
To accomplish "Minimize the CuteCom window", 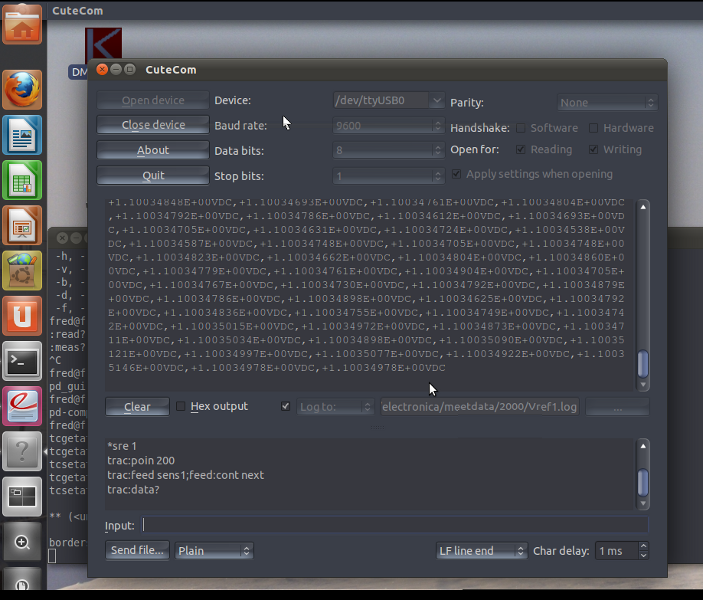I will (116, 70).
